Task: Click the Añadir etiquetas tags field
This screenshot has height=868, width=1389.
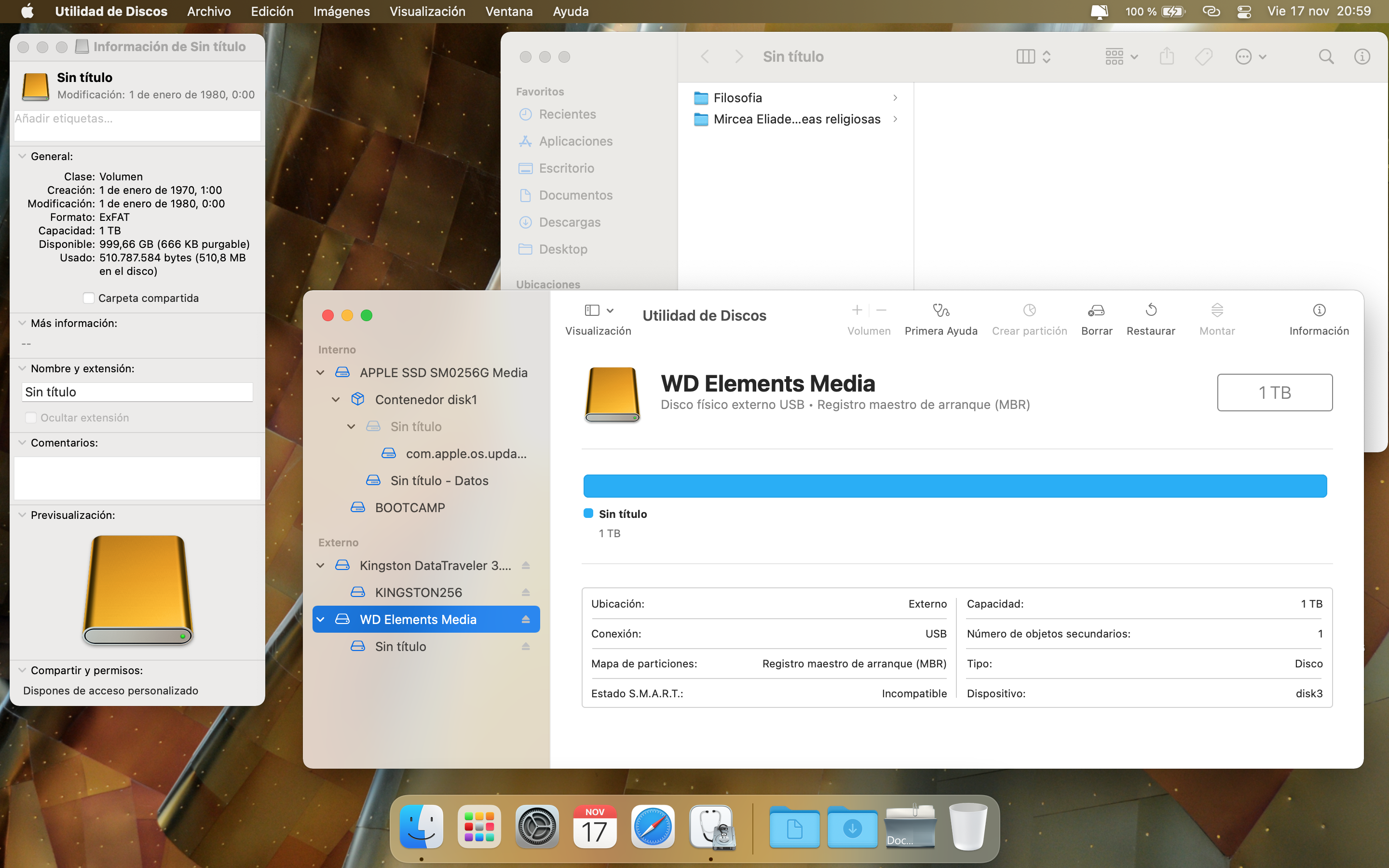Action: (x=136, y=124)
